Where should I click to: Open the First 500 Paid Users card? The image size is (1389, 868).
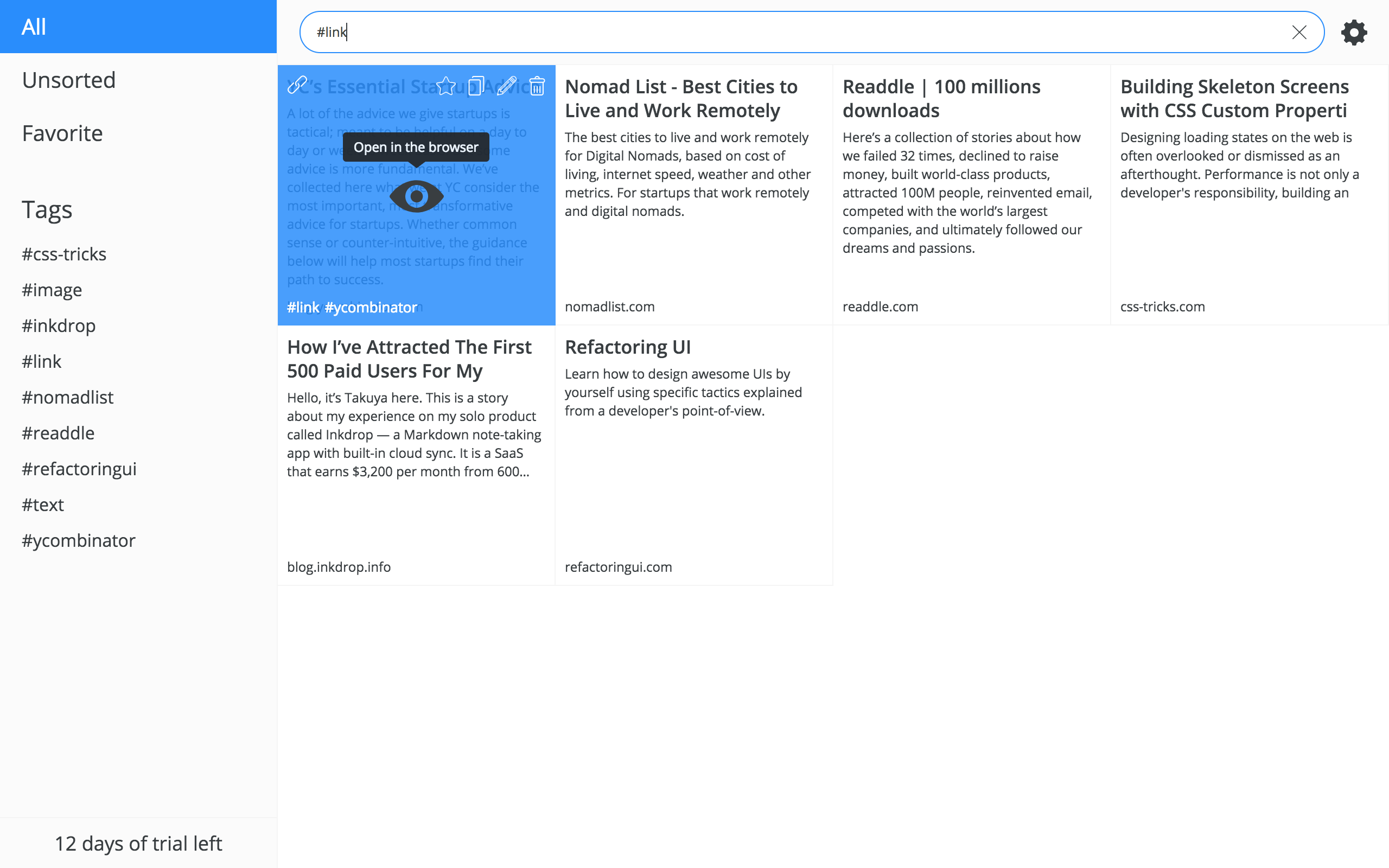[416, 455]
